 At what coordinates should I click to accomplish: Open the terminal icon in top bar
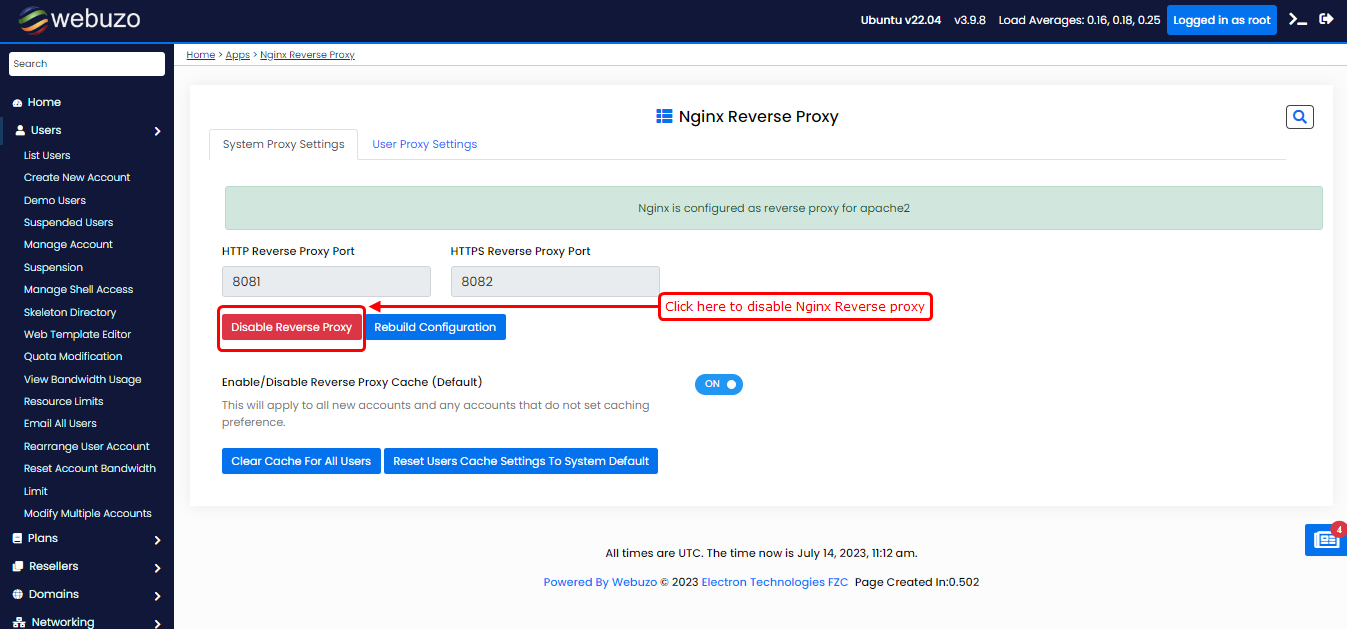click(1298, 19)
